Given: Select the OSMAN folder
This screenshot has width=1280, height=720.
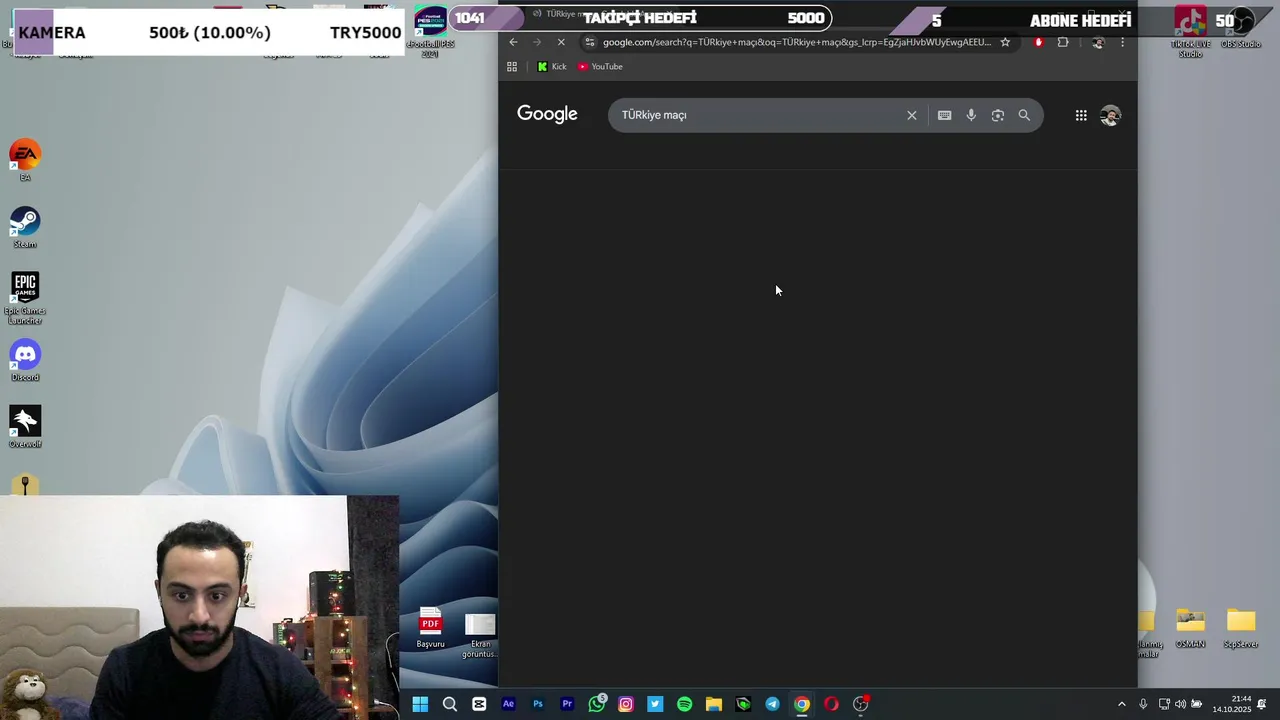Looking at the screenshot, I should (x=1190, y=628).
